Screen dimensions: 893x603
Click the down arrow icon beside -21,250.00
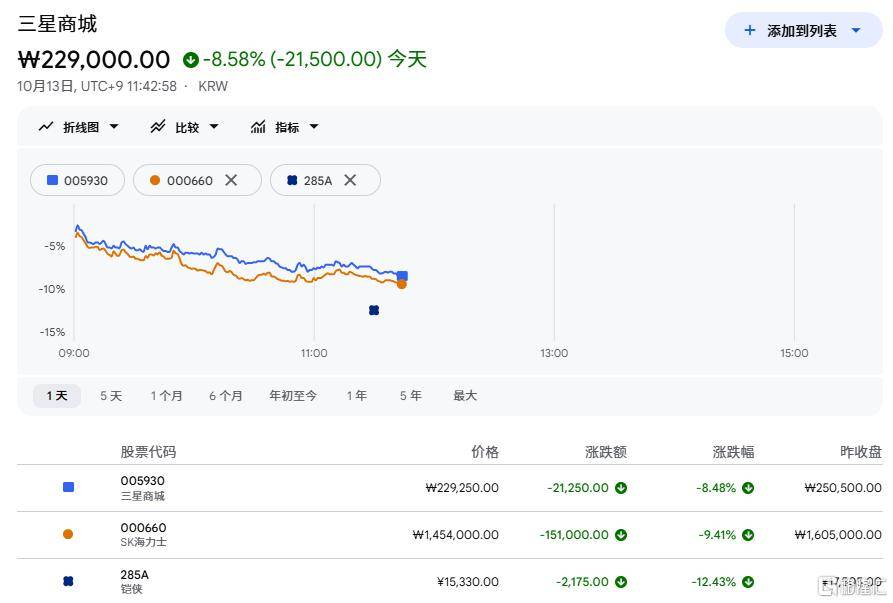(621, 488)
